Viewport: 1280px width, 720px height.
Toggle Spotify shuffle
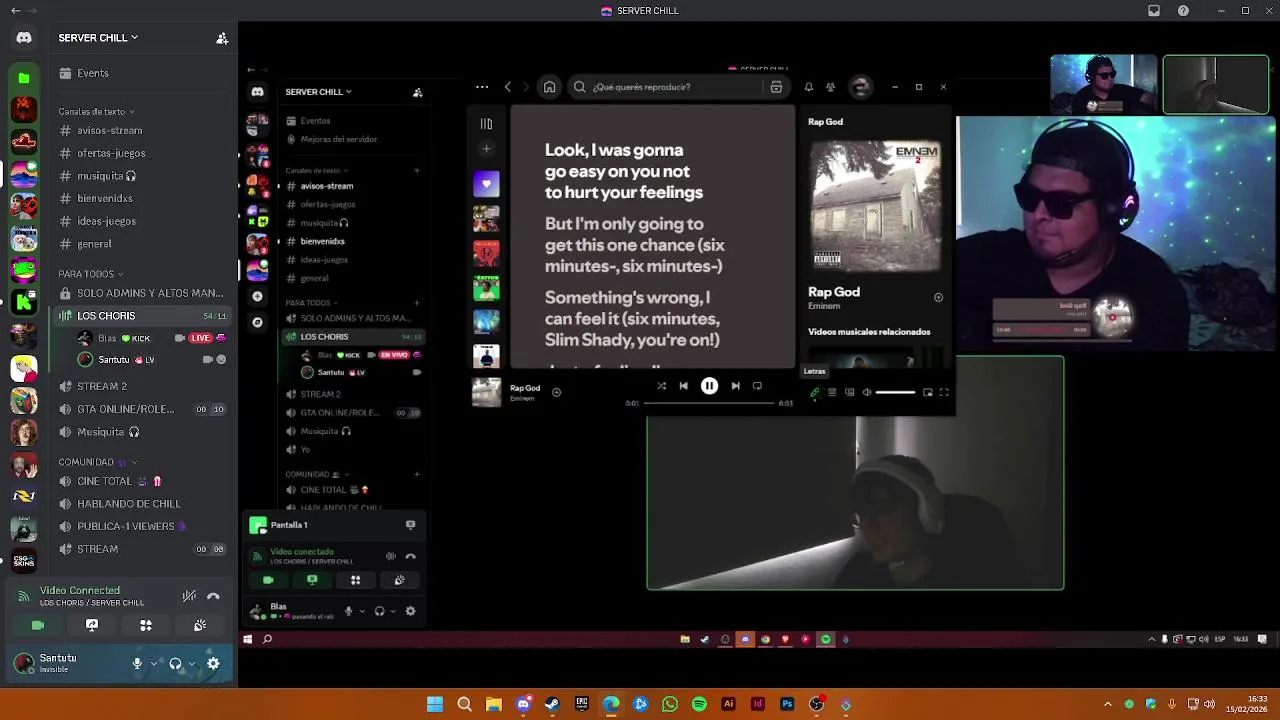coord(661,386)
